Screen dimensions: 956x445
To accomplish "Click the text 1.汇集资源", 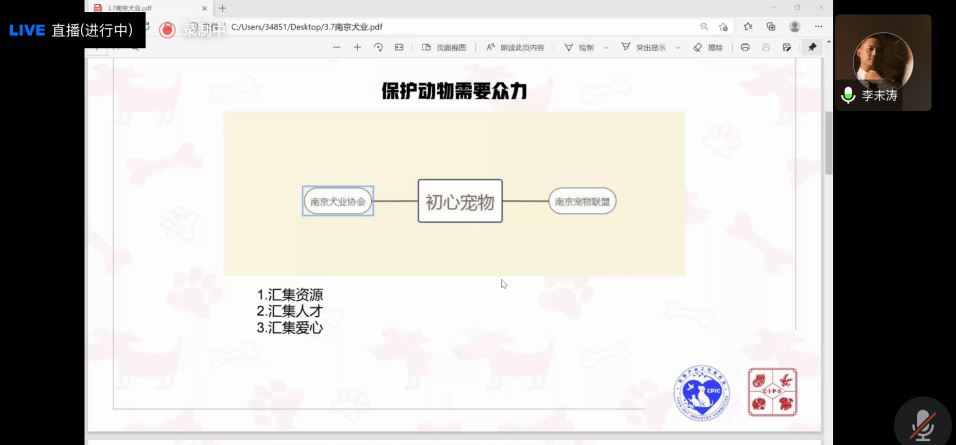I will tap(290, 295).
